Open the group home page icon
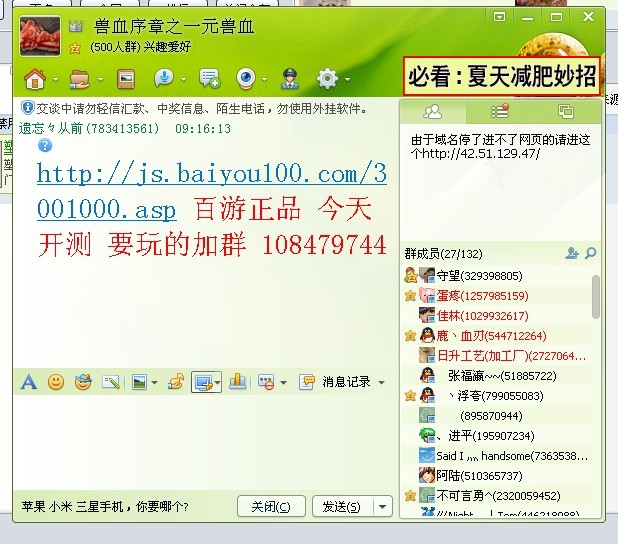The width and height of the screenshot is (618, 544). pos(35,78)
